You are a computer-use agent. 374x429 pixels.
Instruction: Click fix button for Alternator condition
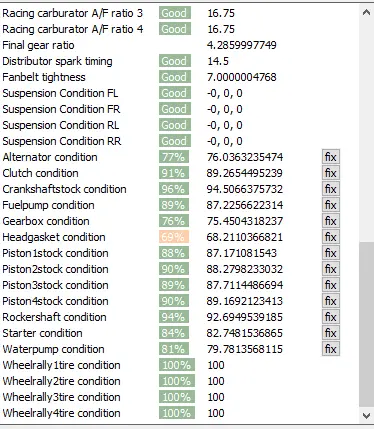[331, 157]
